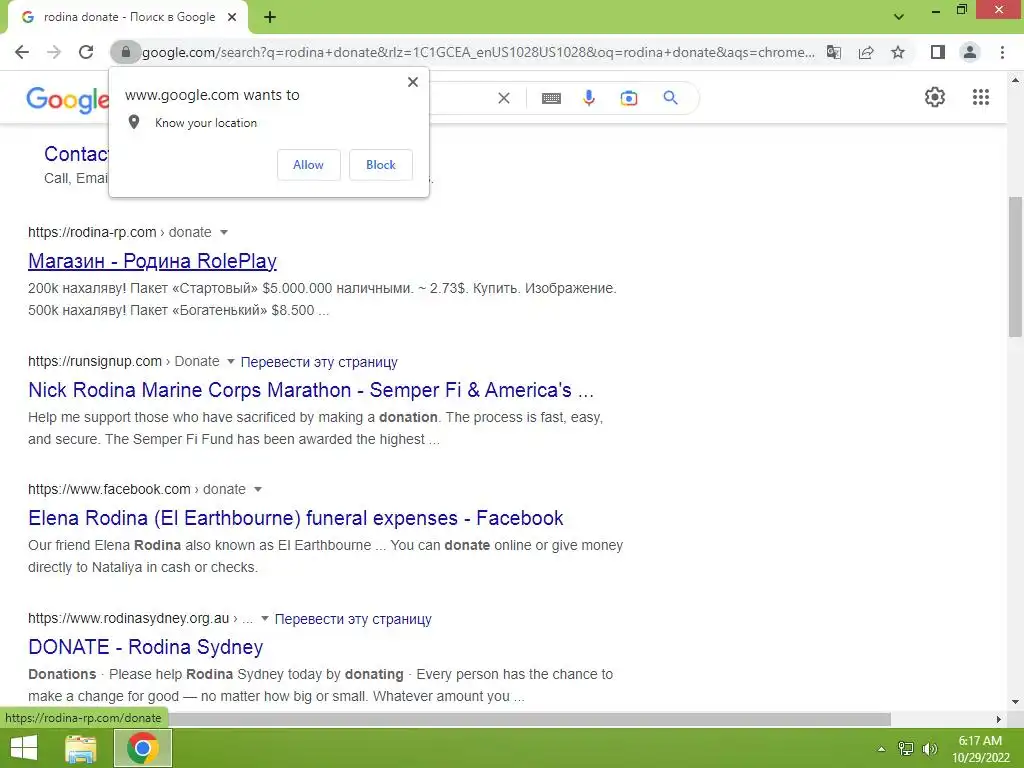
Task: Clear the Google search box text
Action: click(504, 98)
